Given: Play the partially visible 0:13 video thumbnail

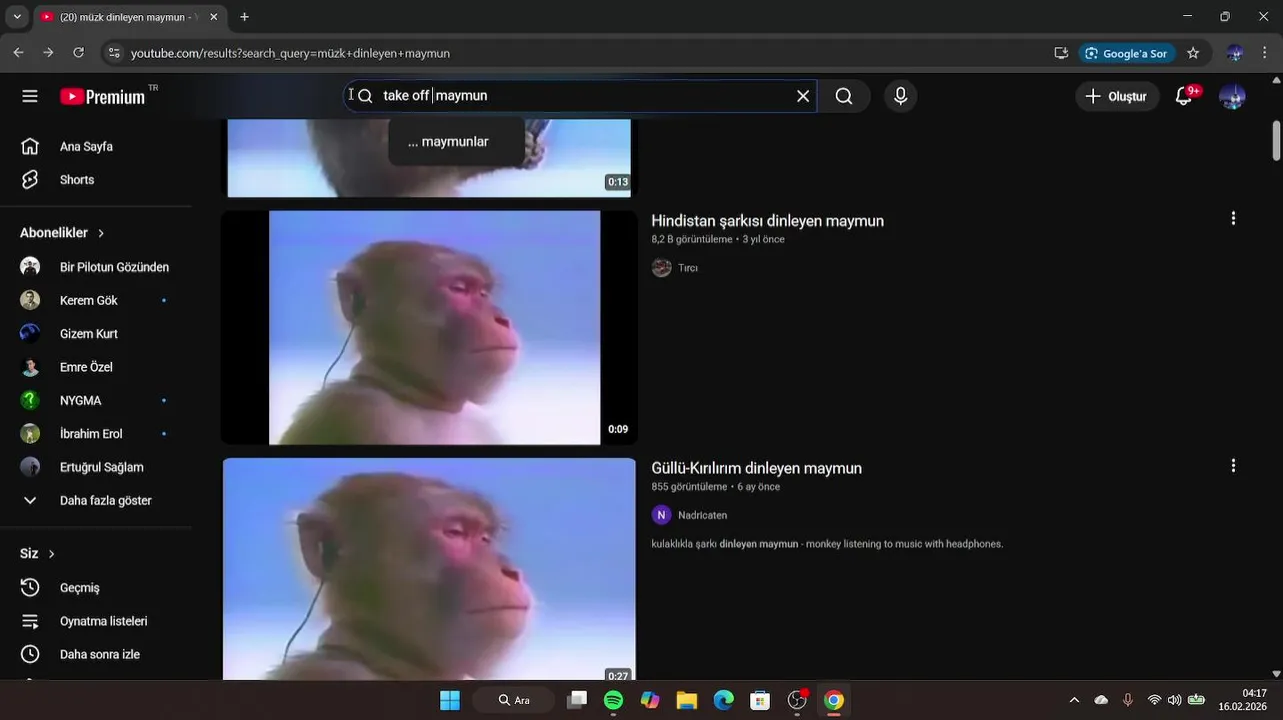Looking at the screenshot, I should point(429,158).
